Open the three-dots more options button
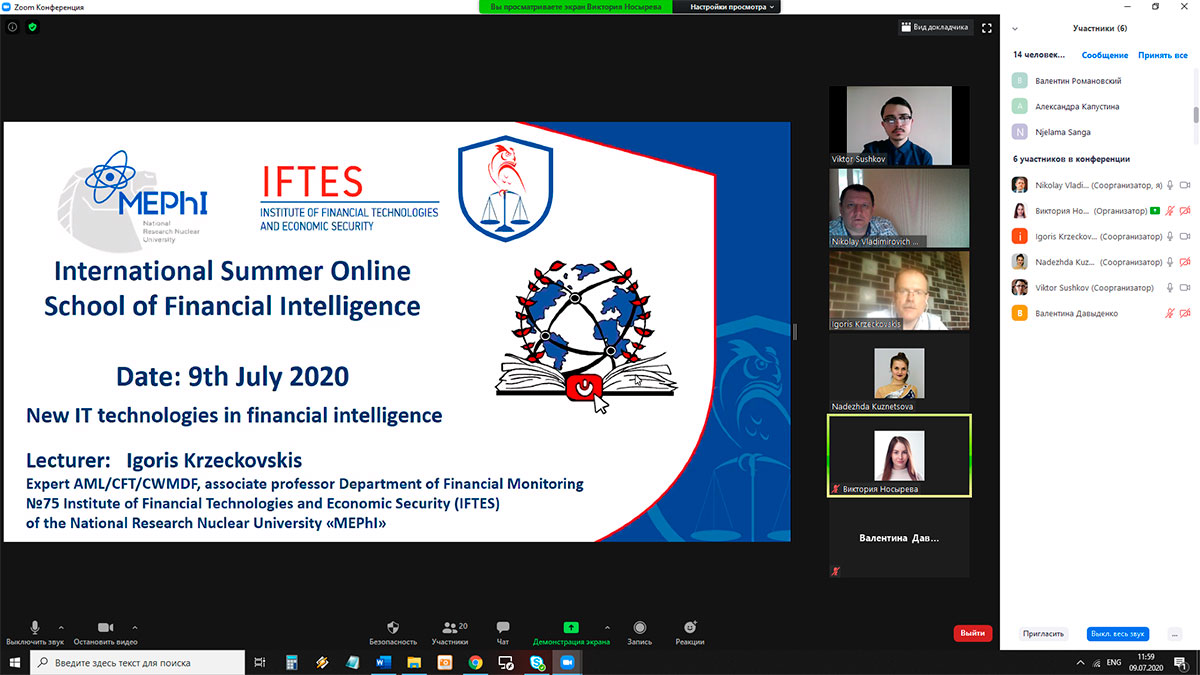 [1174, 634]
